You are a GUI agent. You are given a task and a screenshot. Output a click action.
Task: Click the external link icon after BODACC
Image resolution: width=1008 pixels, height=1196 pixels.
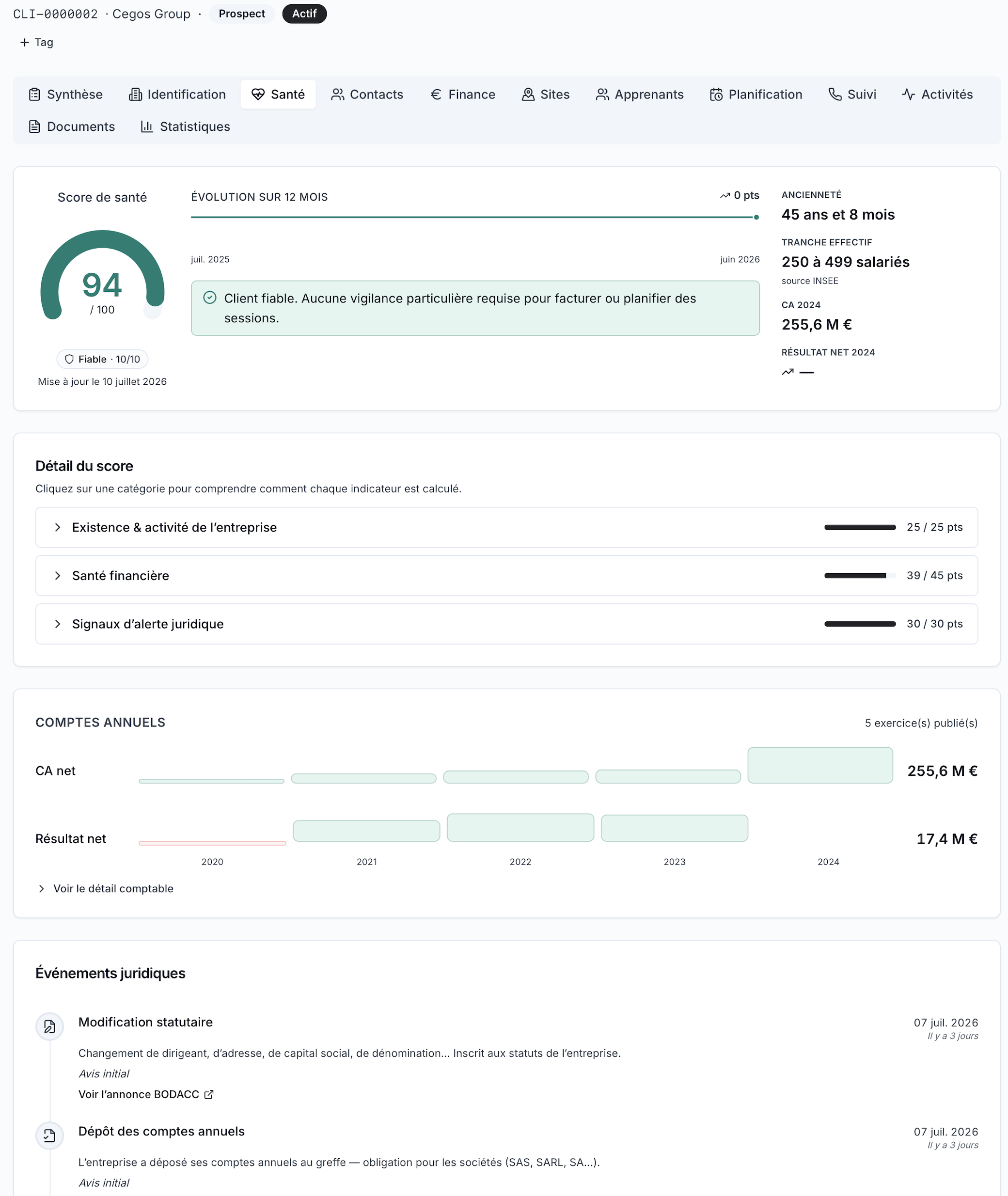point(209,1094)
